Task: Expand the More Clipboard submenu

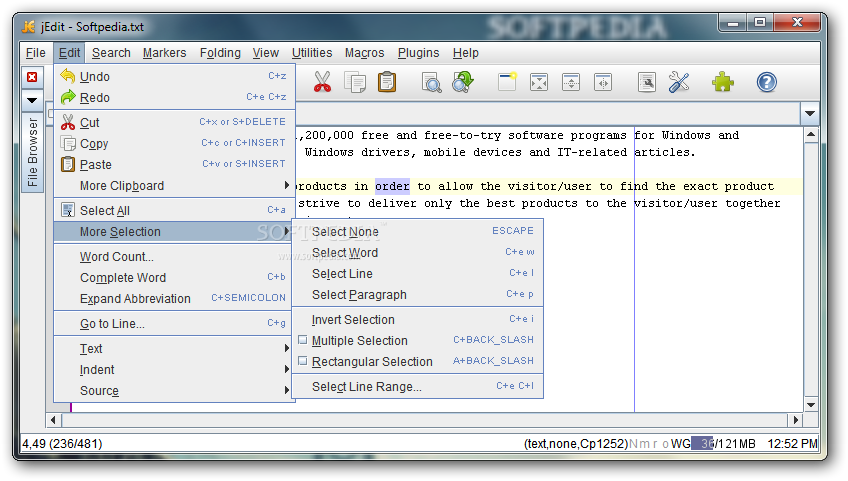Action: 174,186
